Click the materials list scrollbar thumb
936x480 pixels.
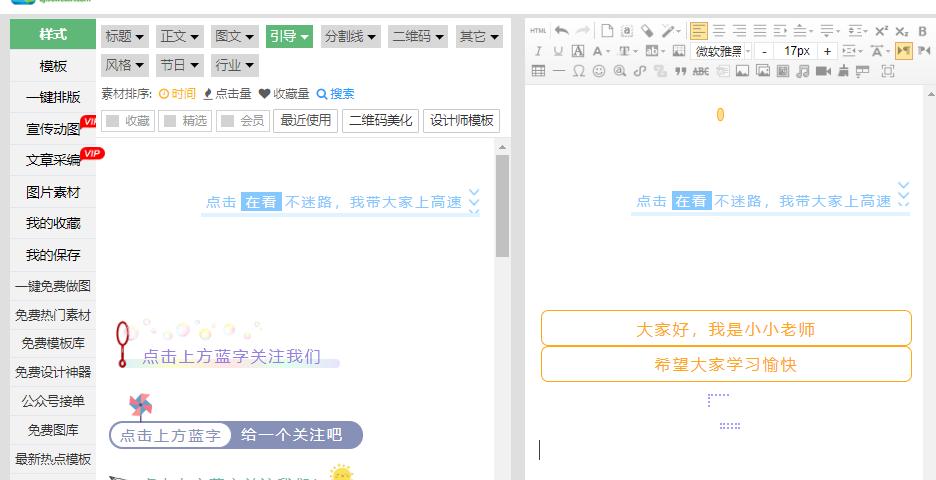tap(503, 206)
